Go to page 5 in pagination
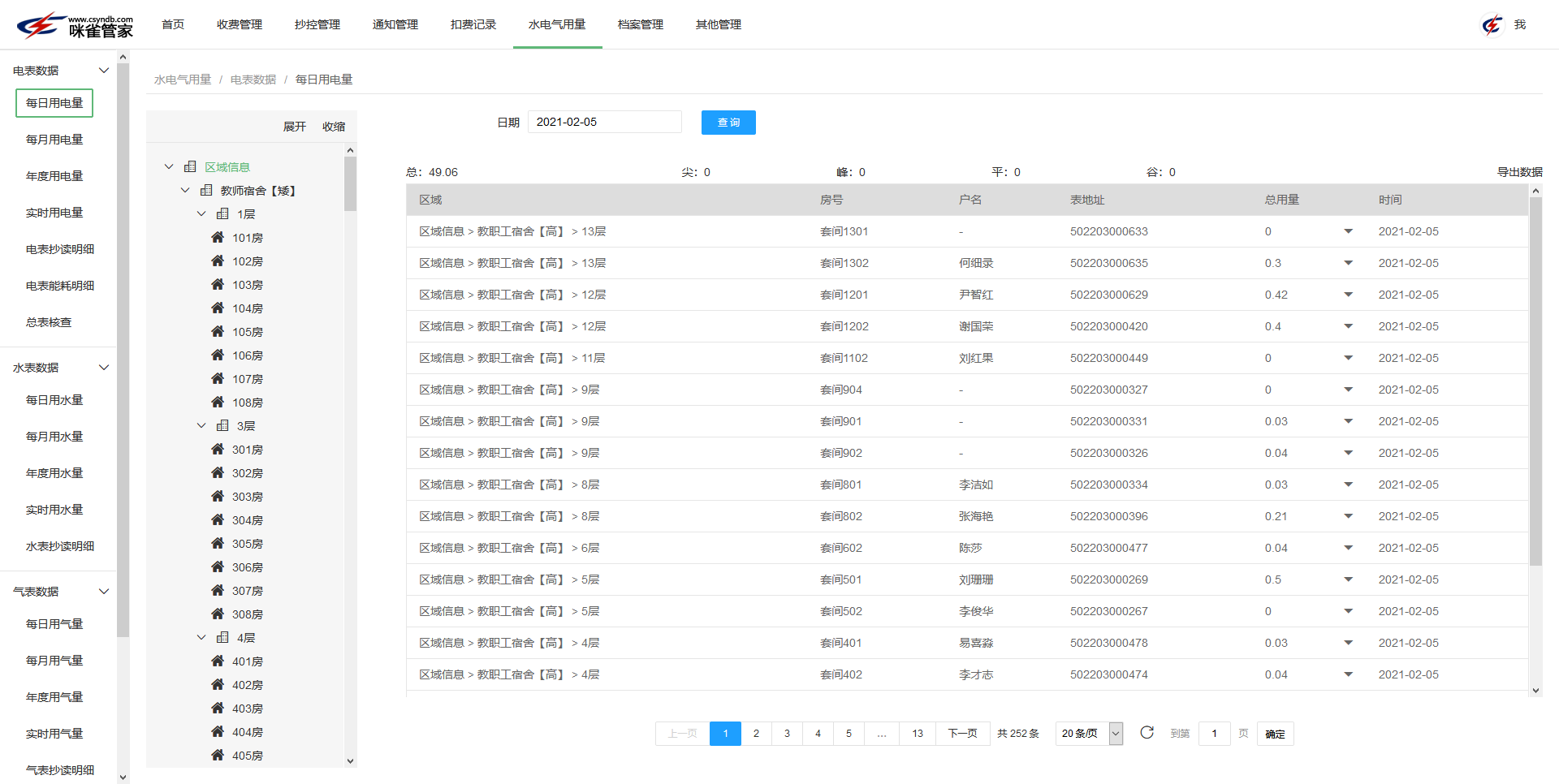 (849, 733)
